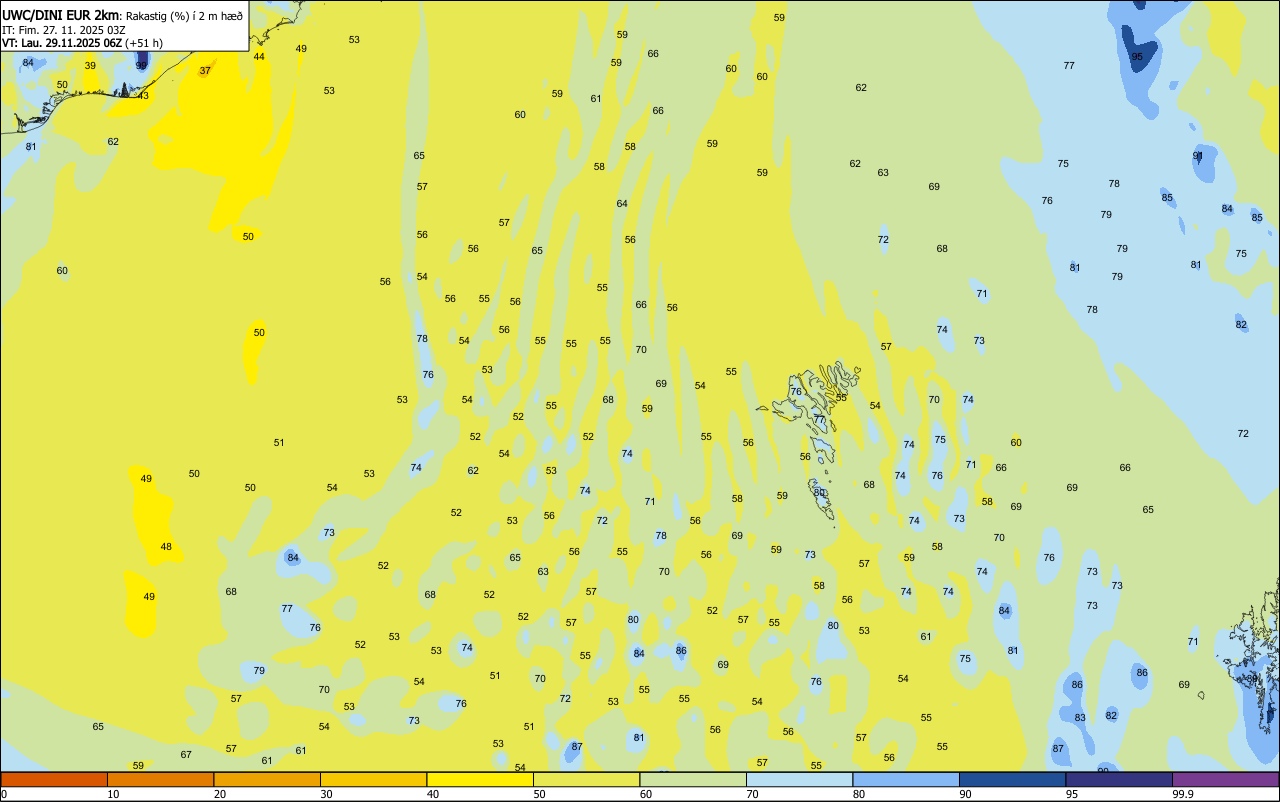The height and width of the screenshot is (802, 1280).
Task: Click the map value '48' in yellow patch
Action: 166,547
